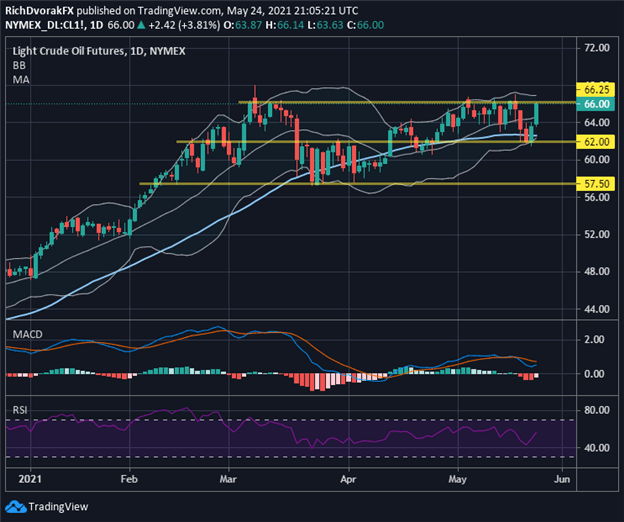This screenshot has height=522, width=624.
Task: Click the RSI indicator label
Action: point(20,410)
